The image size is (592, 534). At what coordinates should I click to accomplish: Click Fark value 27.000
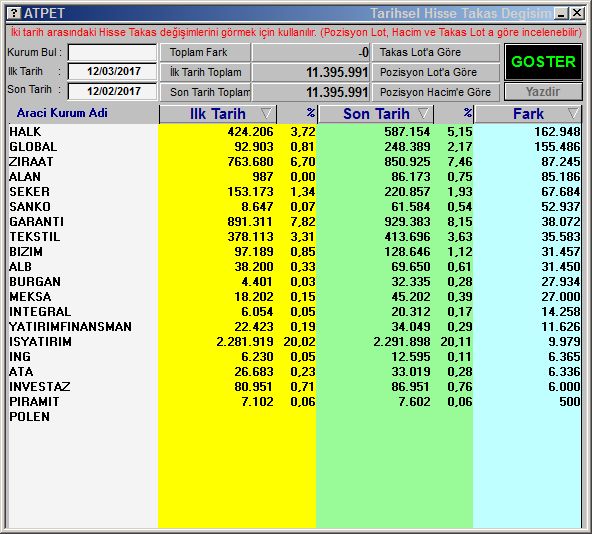tap(561, 297)
